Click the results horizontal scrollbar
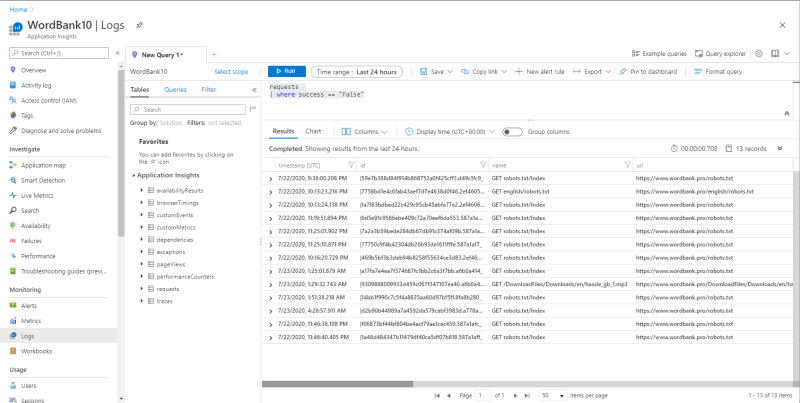Viewport: 800px width, 403px height. (x=337, y=384)
